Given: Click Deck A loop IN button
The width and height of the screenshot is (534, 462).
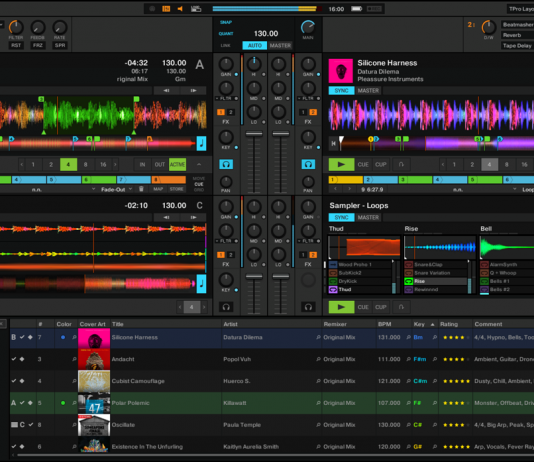Looking at the screenshot, I should click(x=142, y=164).
